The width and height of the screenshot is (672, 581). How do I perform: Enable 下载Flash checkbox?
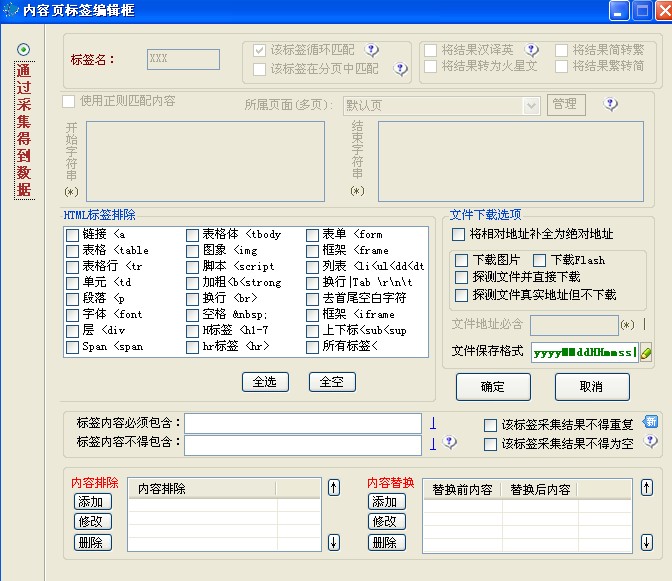pos(539,260)
